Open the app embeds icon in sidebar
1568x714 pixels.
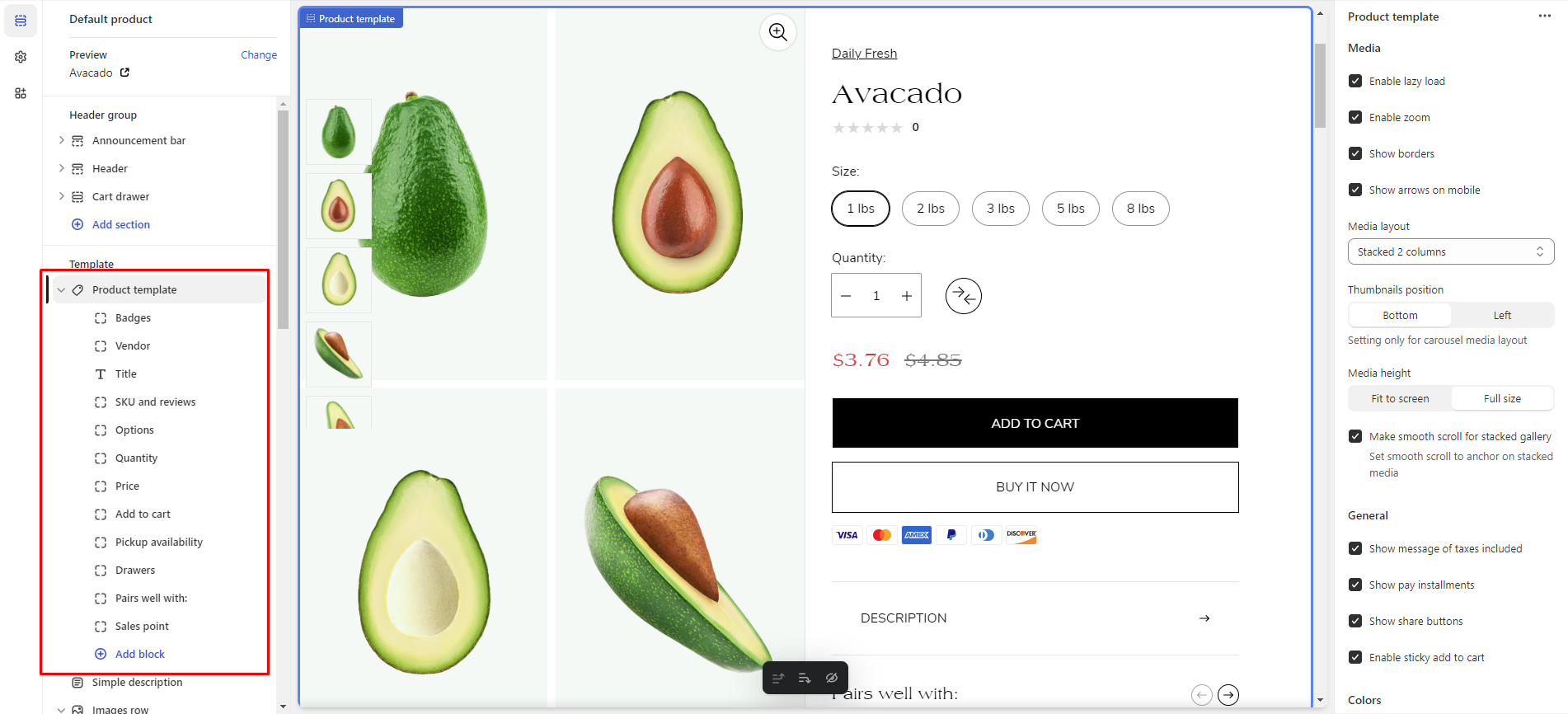pos(21,93)
